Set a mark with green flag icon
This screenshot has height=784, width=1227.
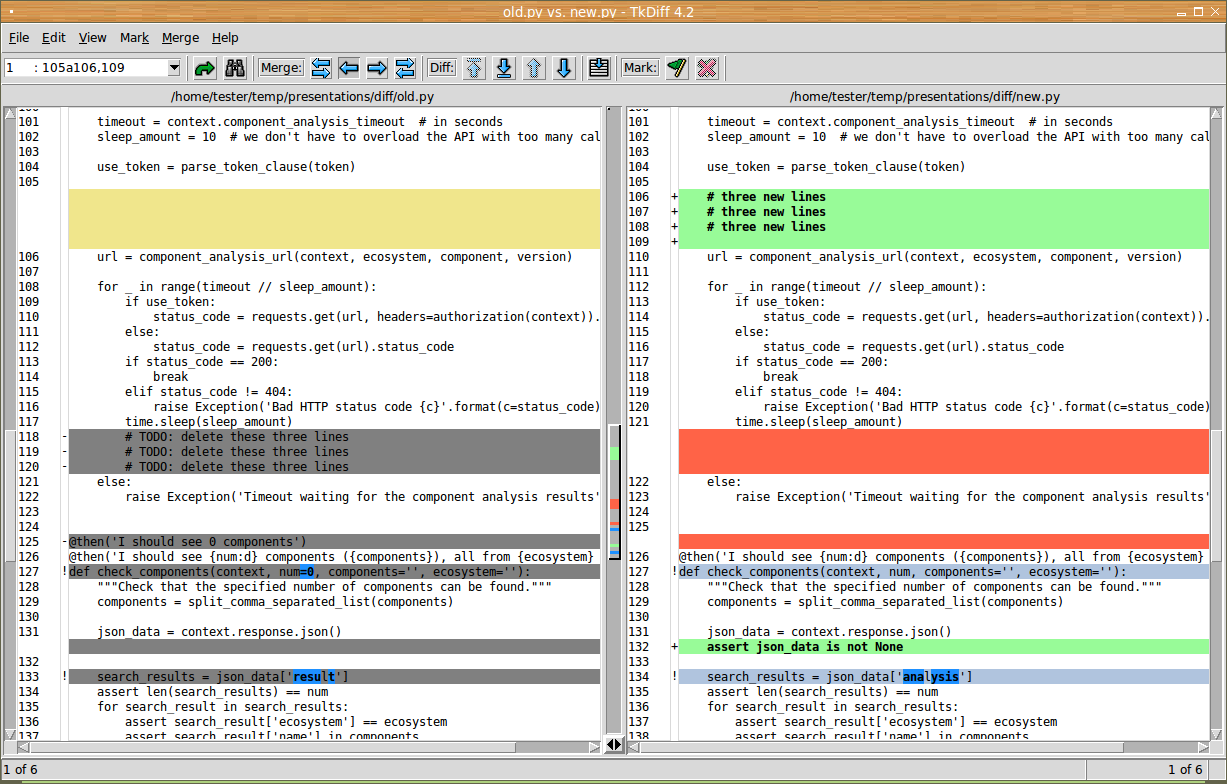click(x=677, y=68)
